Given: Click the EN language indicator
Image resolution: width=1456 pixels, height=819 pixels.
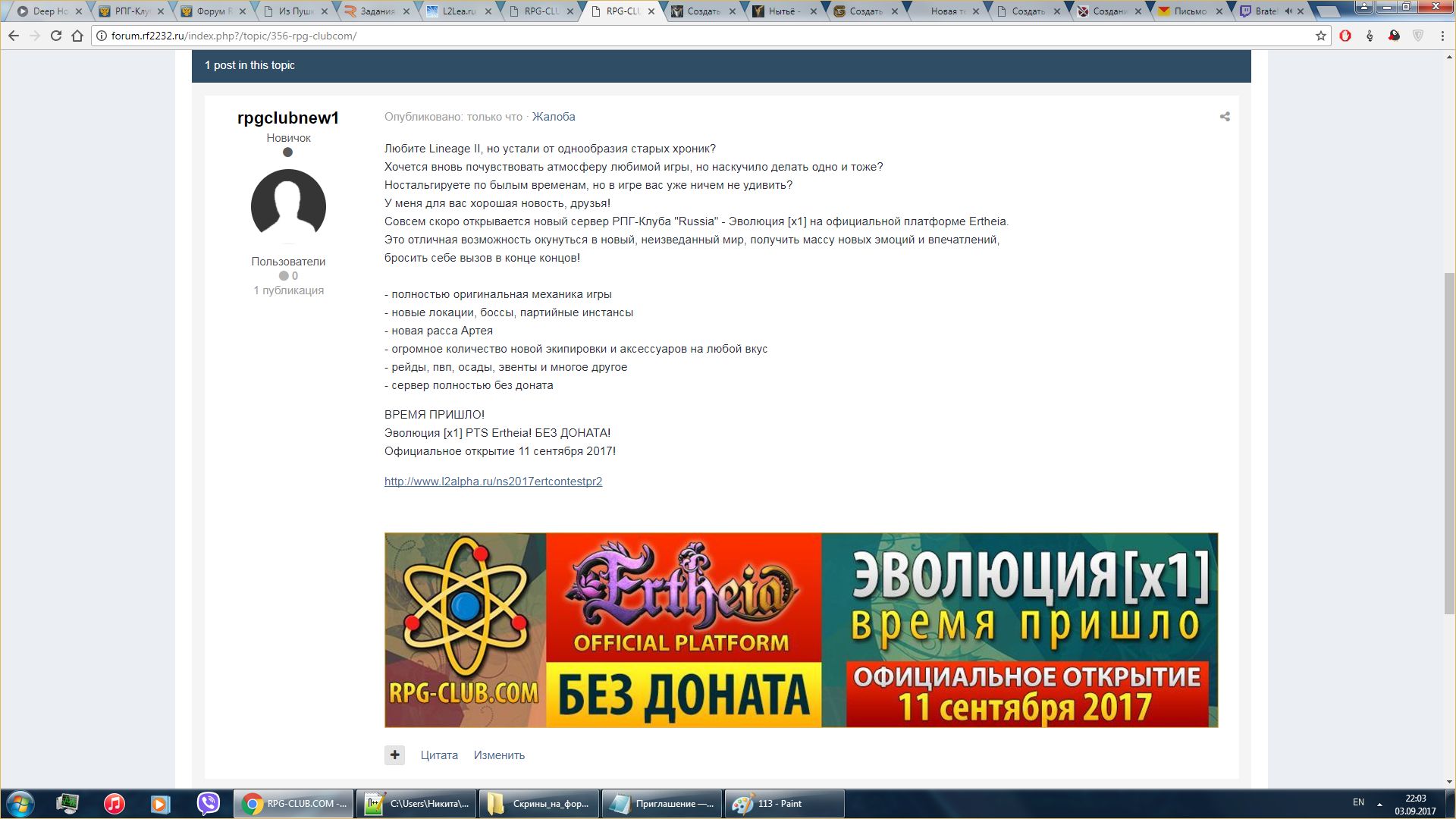Looking at the screenshot, I should pos(1358,802).
